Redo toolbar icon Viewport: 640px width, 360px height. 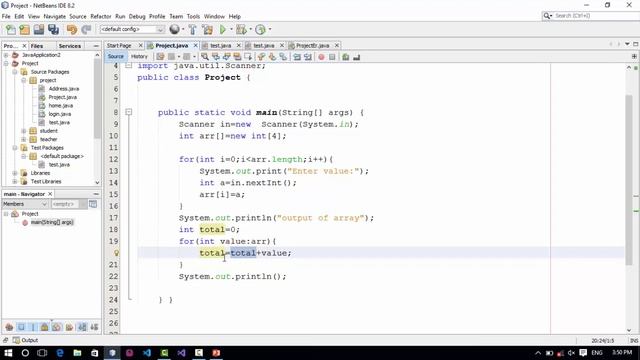click(x=86, y=29)
